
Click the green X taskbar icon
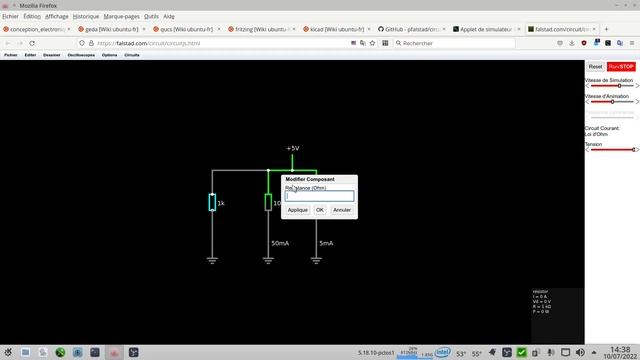click(x=60, y=352)
